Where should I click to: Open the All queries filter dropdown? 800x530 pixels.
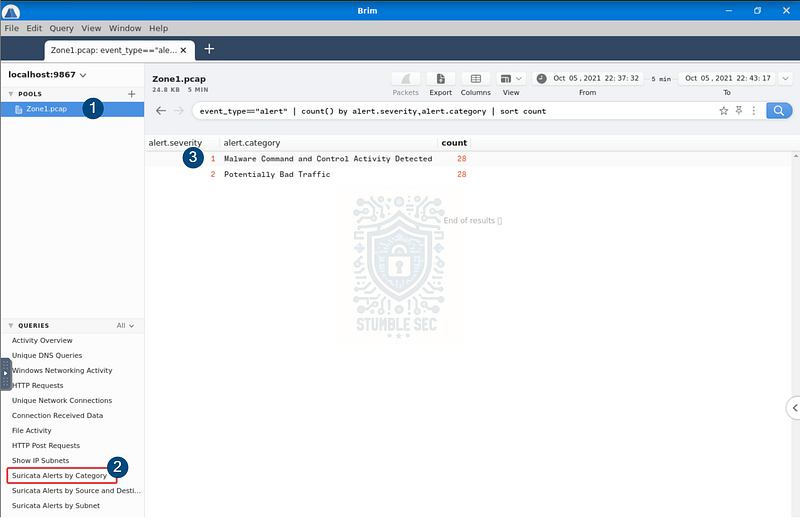coord(125,325)
